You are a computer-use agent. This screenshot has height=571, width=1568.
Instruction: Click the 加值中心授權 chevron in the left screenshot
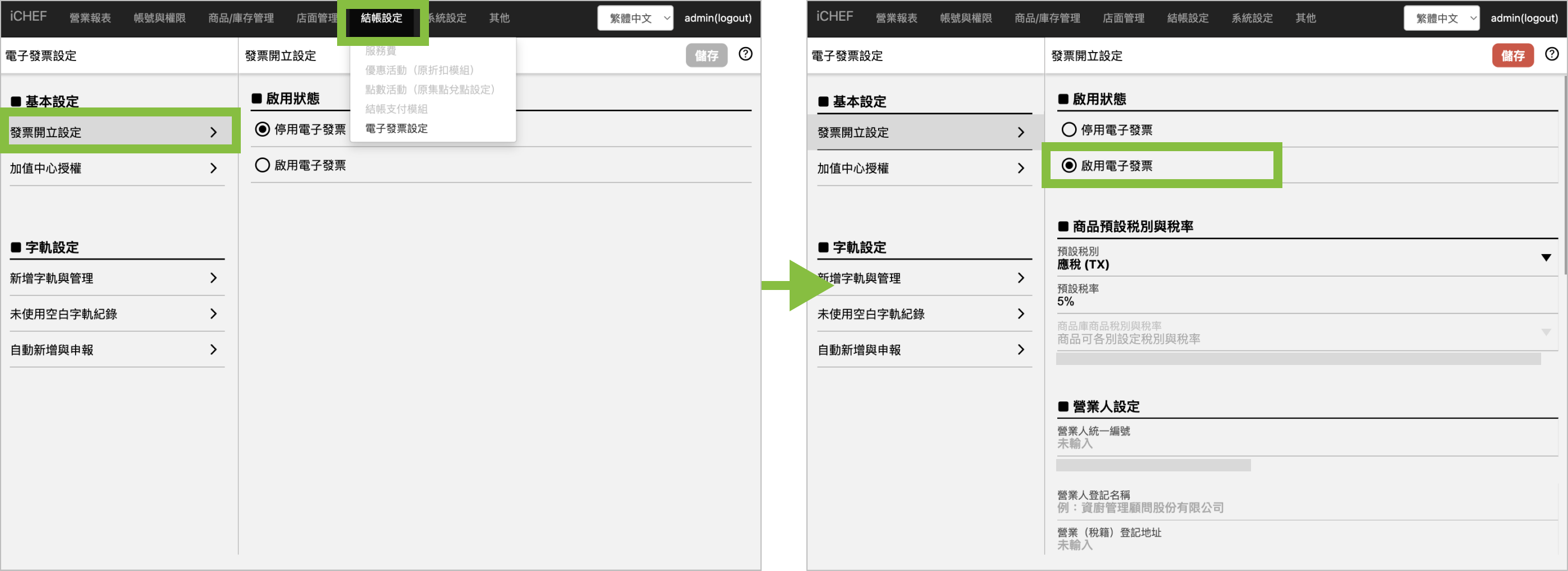point(213,168)
